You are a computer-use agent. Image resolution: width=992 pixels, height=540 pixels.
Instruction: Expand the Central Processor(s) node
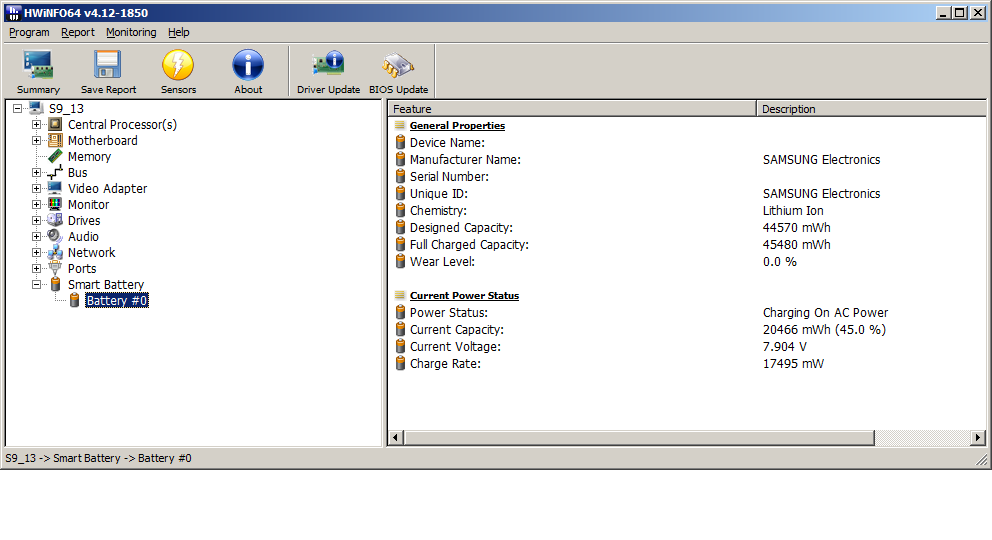(x=37, y=125)
